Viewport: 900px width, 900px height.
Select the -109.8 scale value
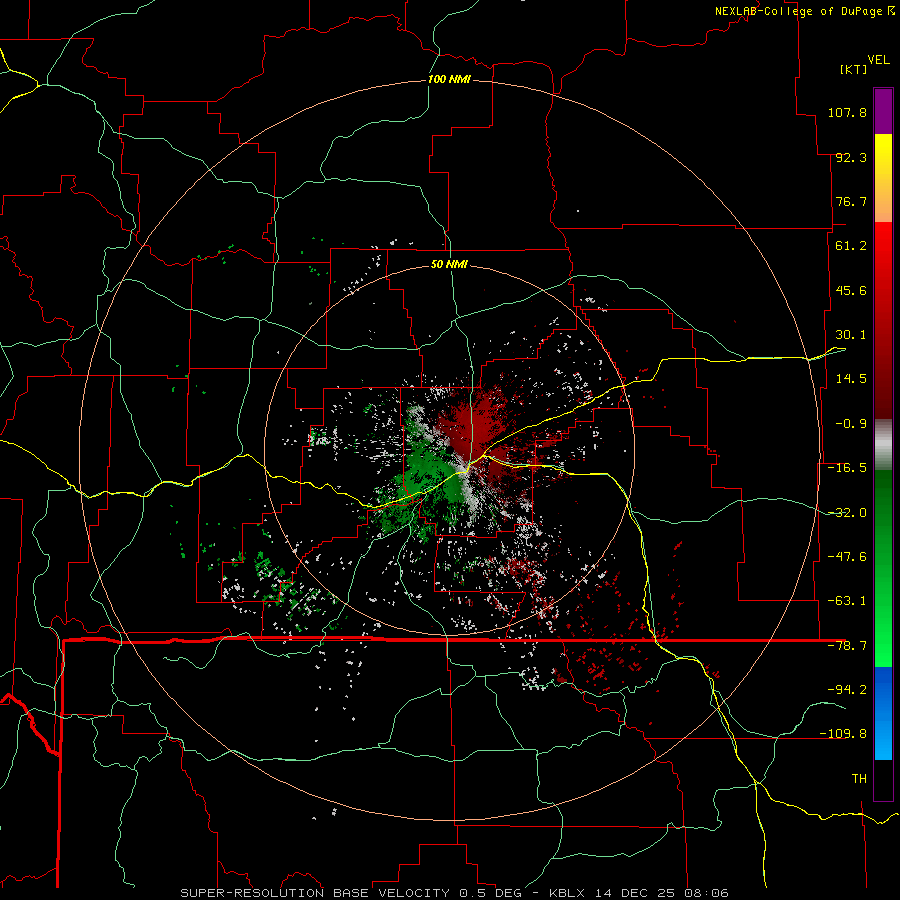click(843, 734)
